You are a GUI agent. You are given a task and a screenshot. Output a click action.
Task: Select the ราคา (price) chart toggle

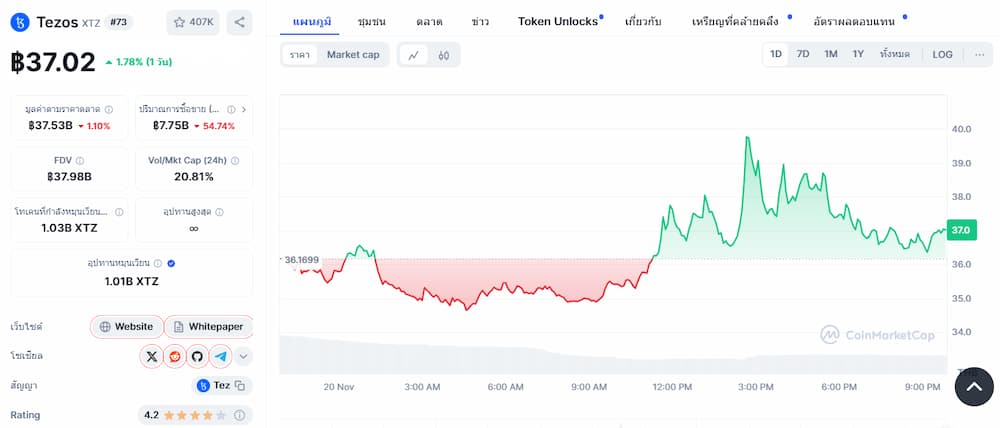300,55
